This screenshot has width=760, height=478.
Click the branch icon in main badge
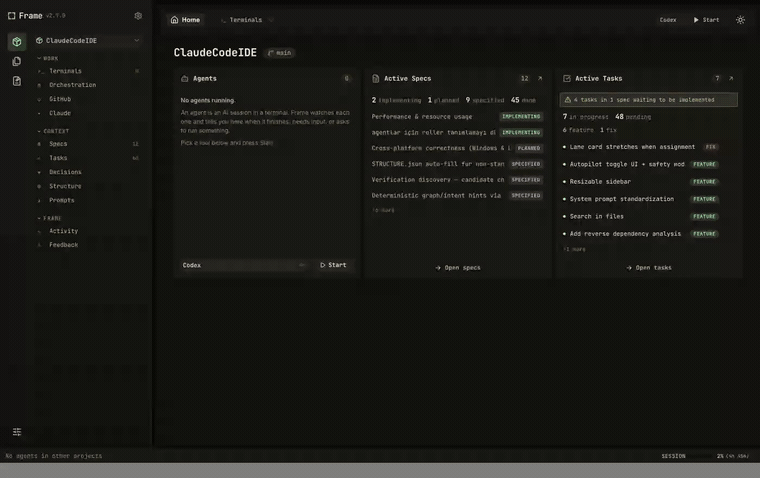tap(271, 53)
